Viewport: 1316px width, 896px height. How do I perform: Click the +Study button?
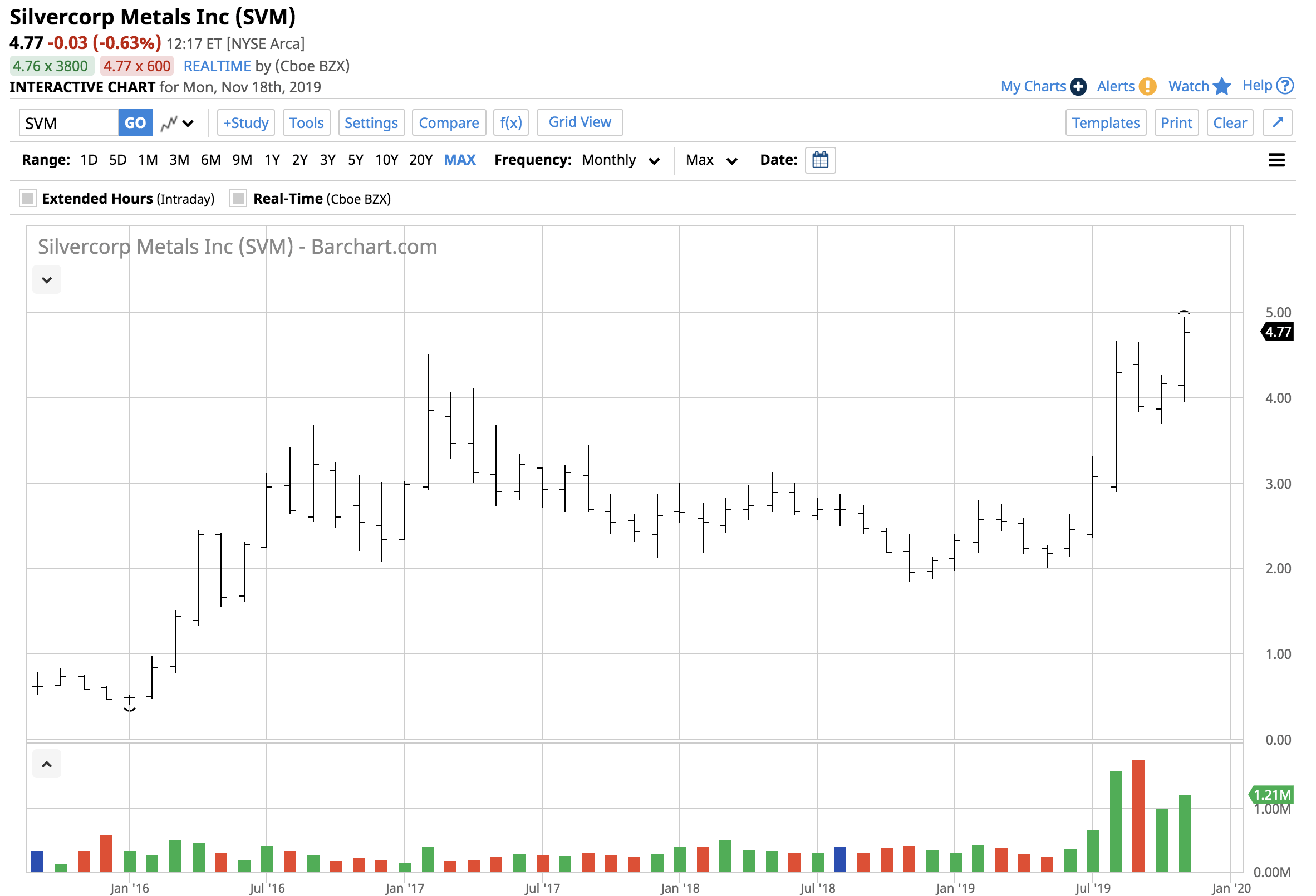[x=245, y=123]
